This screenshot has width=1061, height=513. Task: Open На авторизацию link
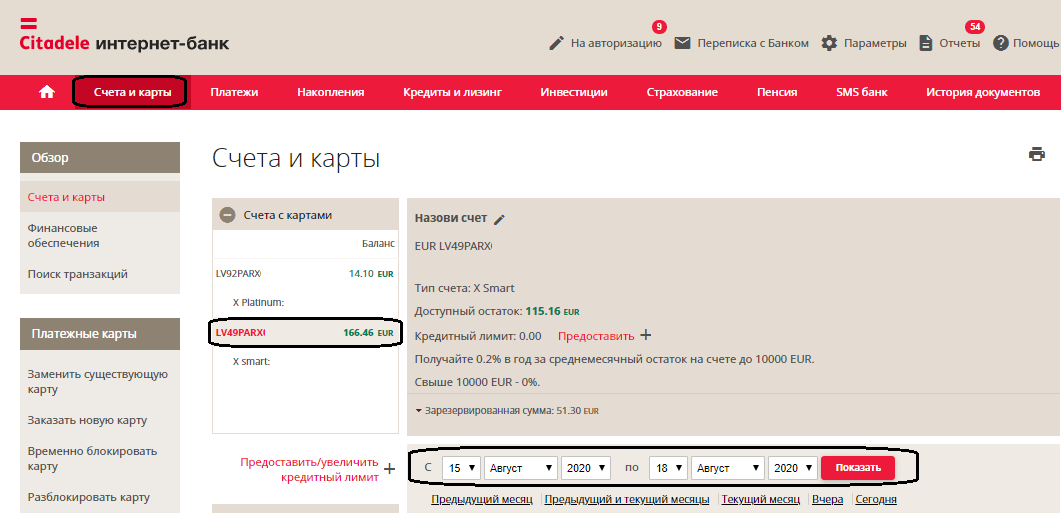[x=616, y=43]
